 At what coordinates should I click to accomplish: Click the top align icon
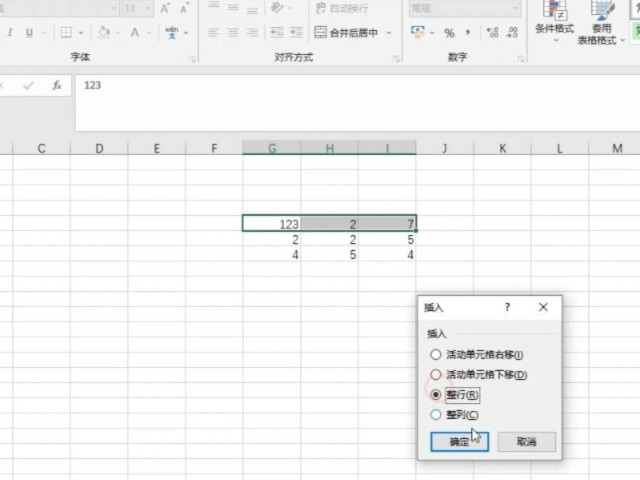point(213,7)
